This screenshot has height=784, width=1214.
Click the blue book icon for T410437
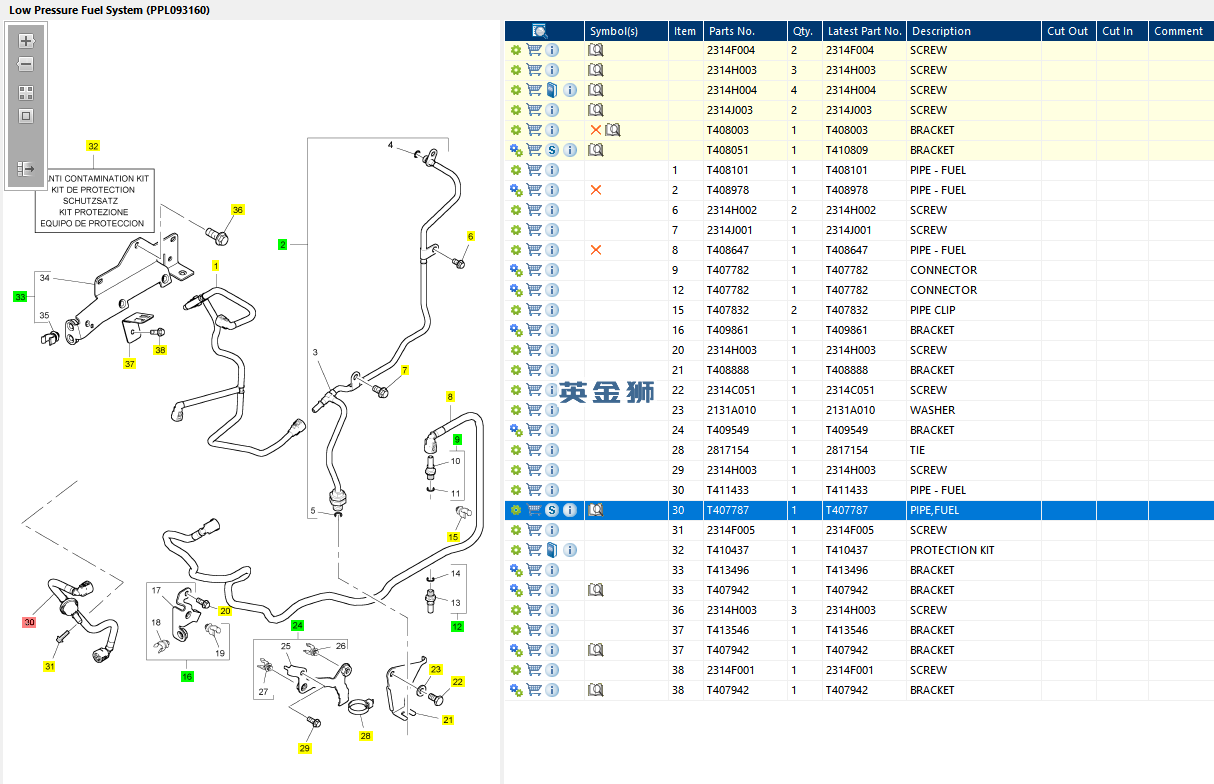coord(552,550)
